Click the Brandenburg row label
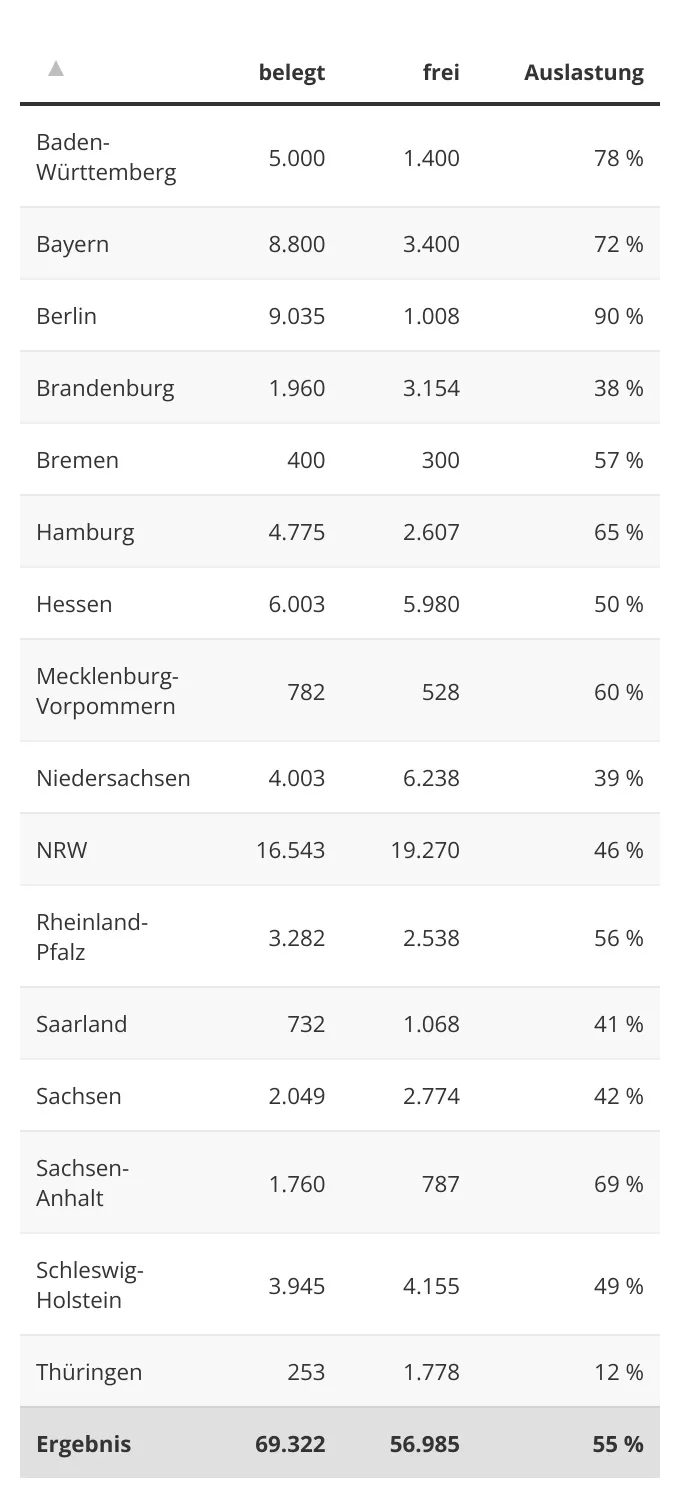 pyautogui.click(x=105, y=389)
